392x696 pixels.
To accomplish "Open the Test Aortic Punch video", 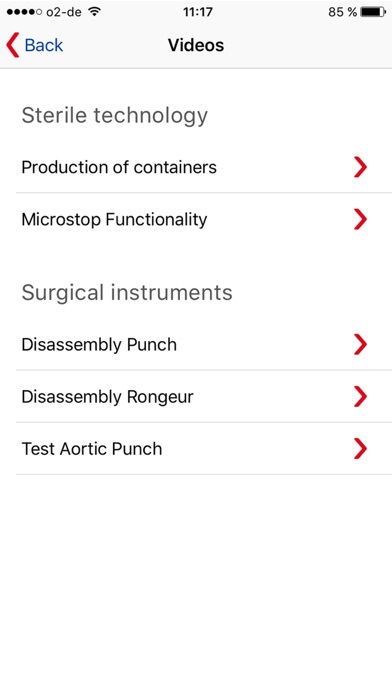I will pyautogui.click(x=204, y=449).
